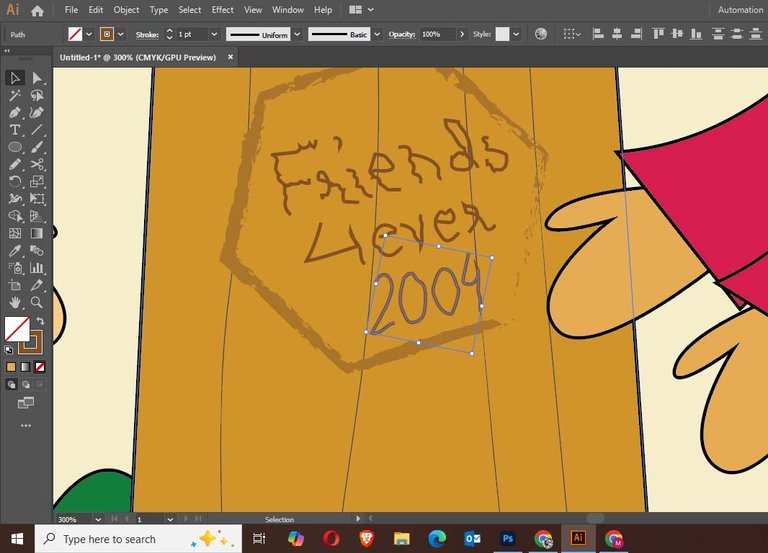The height and width of the screenshot is (553, 768).
Task: Switch toolbox to Color mode
Action: [11, 367]
